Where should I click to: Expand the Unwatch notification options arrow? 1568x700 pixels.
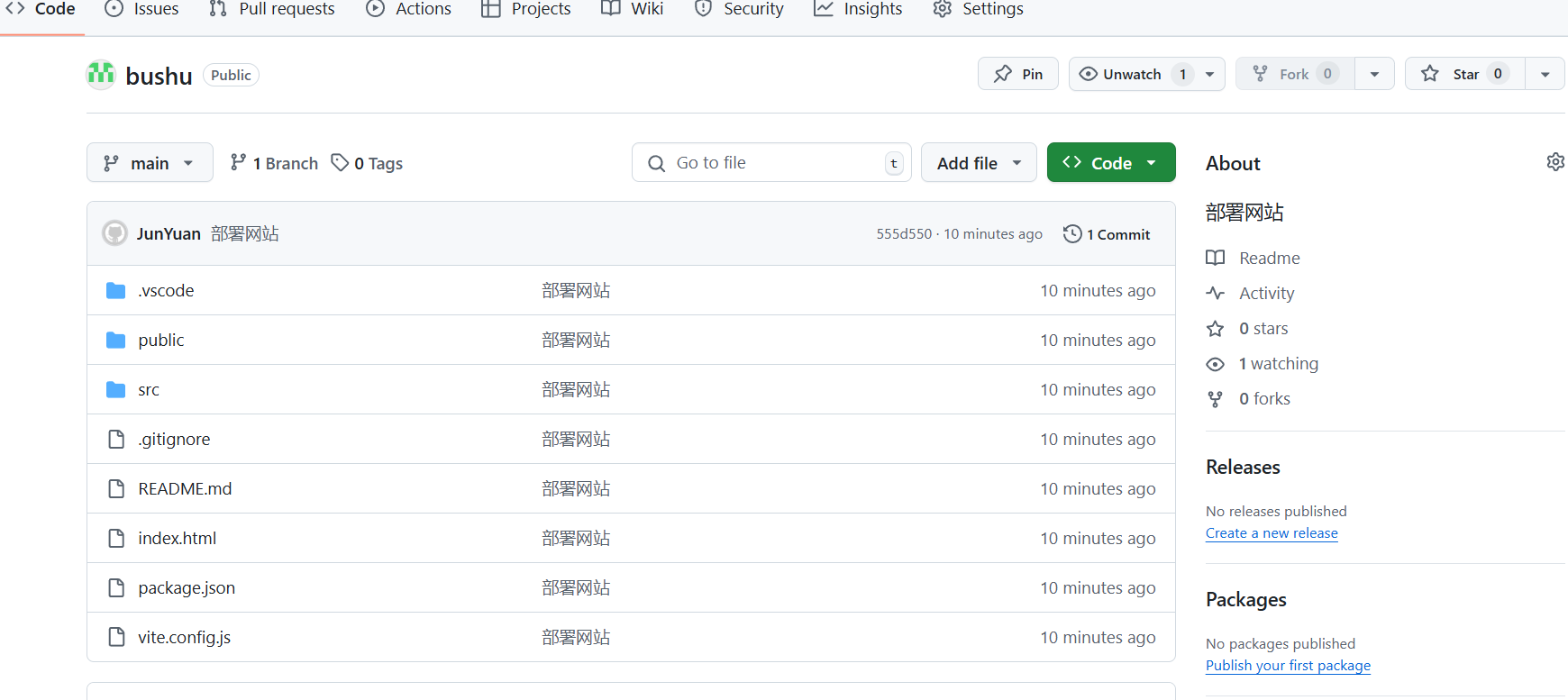click(x=1210, y=74)
